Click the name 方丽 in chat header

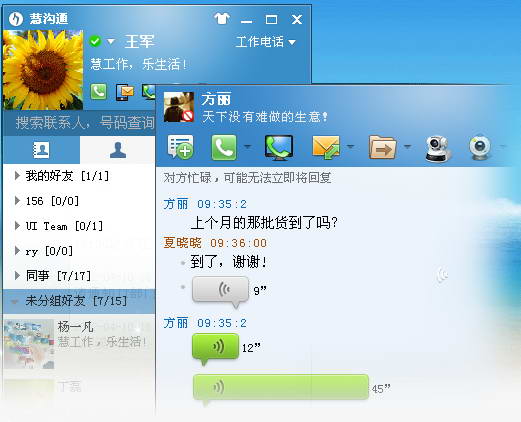point(216,99)
